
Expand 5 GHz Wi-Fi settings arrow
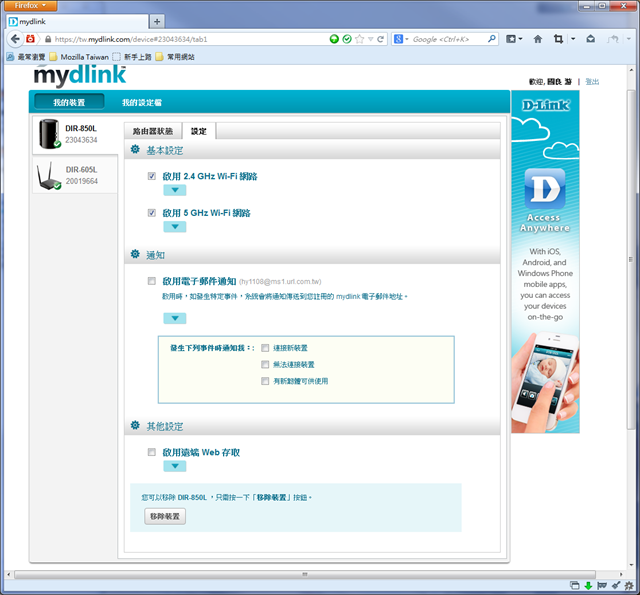coord(175,227)
